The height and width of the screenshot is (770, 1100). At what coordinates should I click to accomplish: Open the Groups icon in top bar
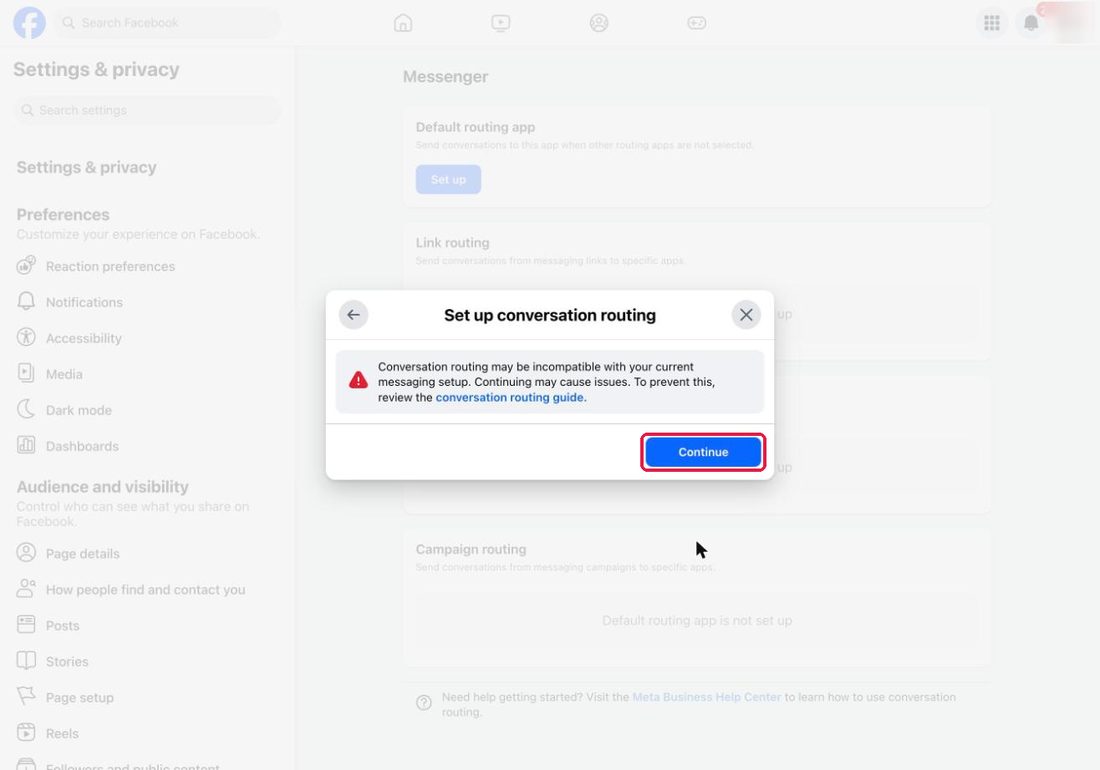coord(598,23)
